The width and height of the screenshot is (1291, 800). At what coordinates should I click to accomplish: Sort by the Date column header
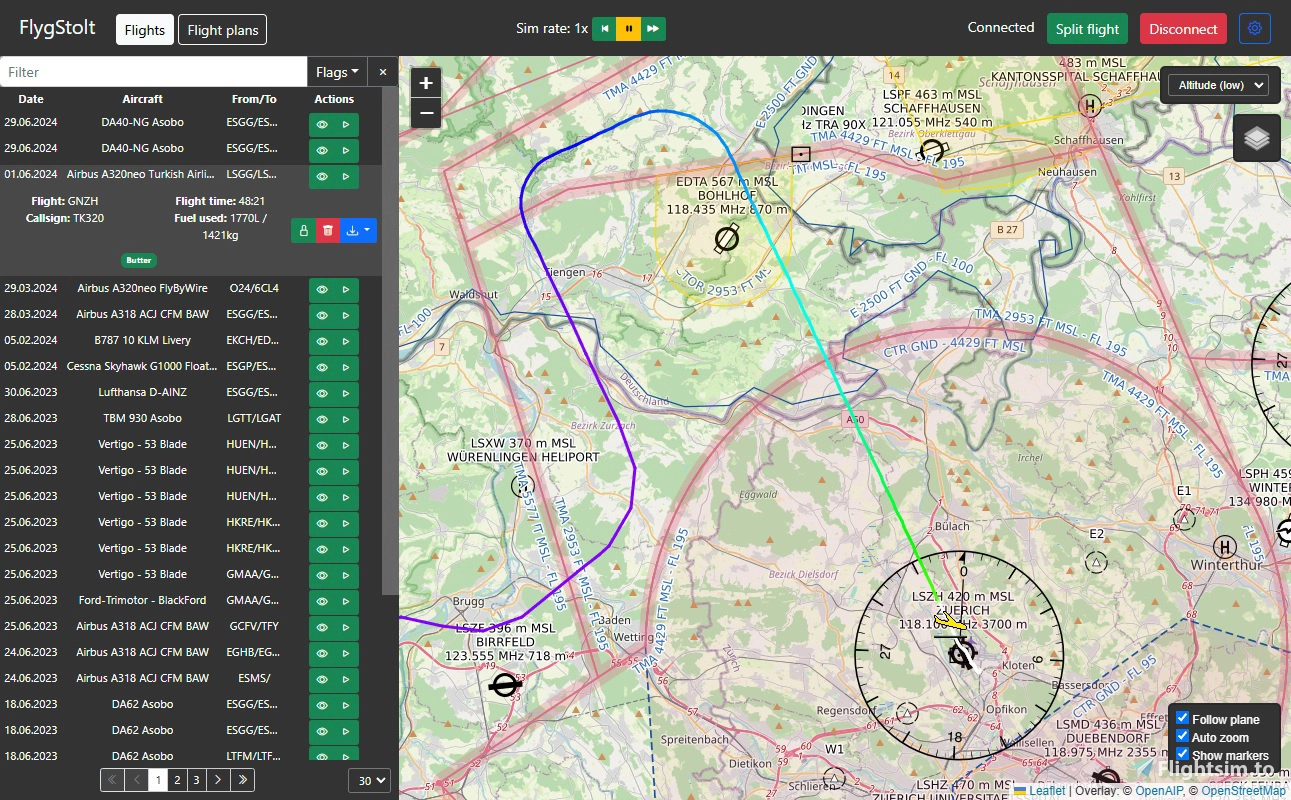tap(31, 99)
